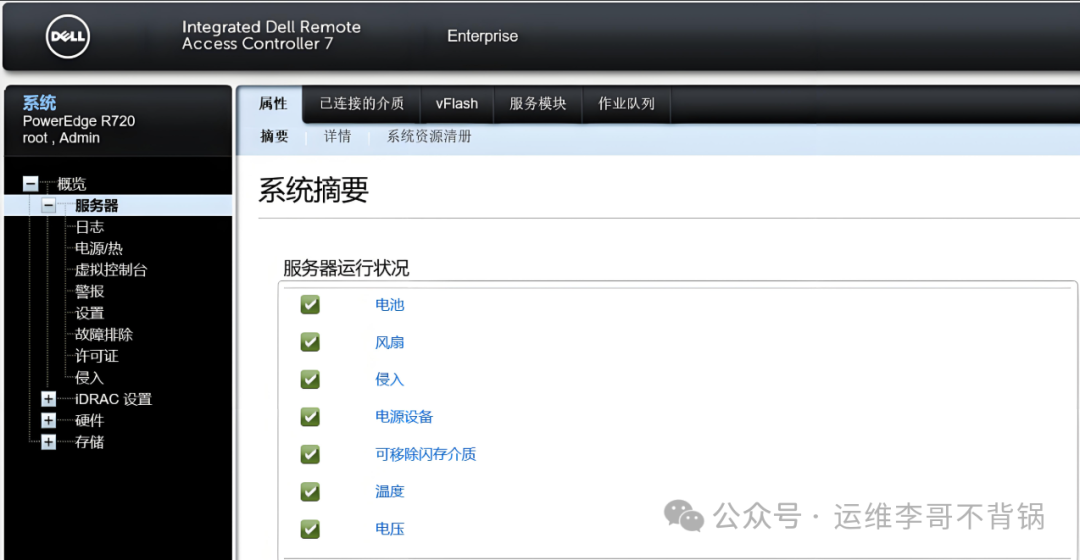This screenshot has height=560, width=1080.
Task: Switch to the 已连接的介质 tab
Action: (x=362, y=103)
